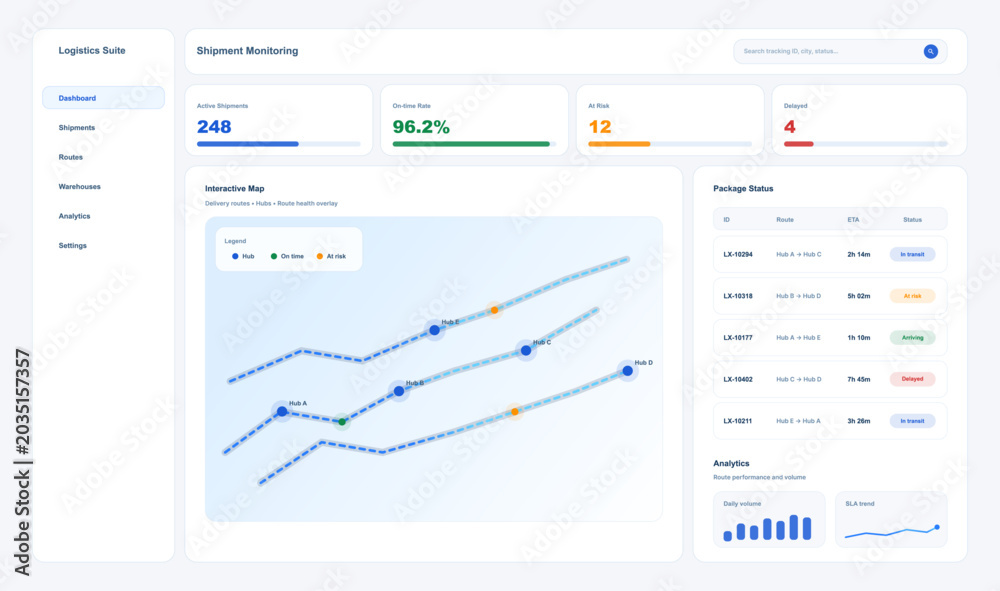Select the Hub A marker on map
This screenshot has width=1000, height=591.
pos(282,411)
